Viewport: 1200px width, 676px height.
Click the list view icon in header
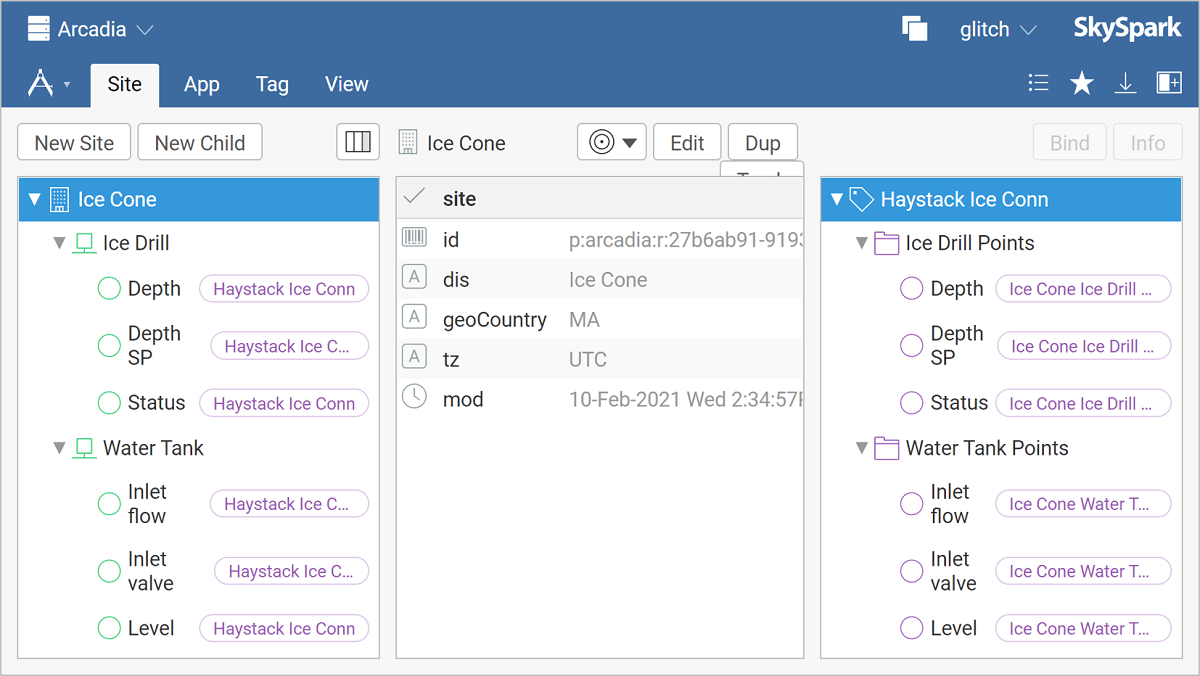pyautogui.click(x=1038, y=84)
